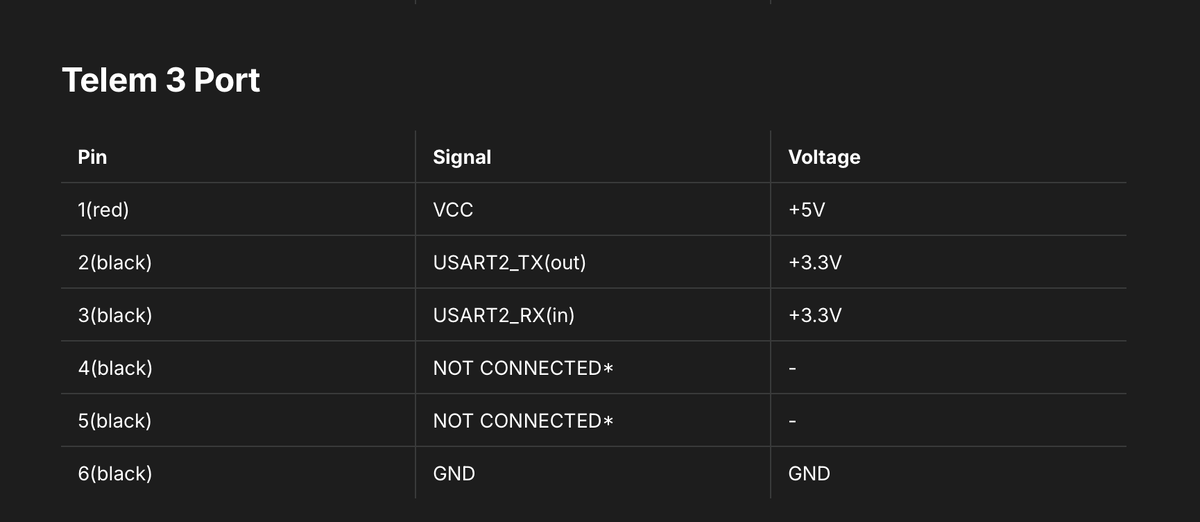
Task: Click the Telem 3 Port heading
Action: point(161,80)
